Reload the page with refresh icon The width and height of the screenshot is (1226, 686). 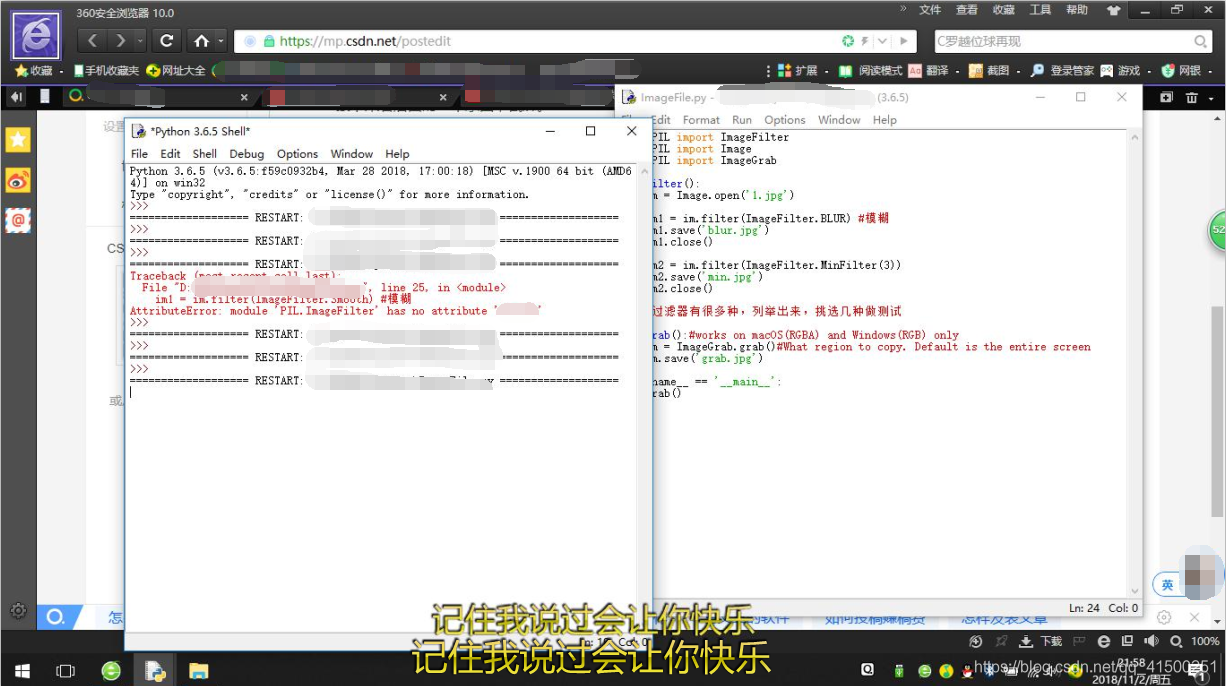(x=166, y=41)
